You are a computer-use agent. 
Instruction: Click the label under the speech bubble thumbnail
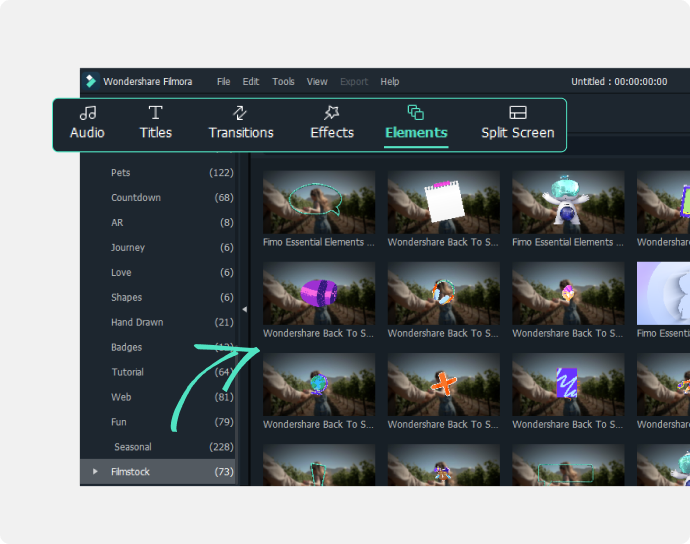(x=319, y=242)
